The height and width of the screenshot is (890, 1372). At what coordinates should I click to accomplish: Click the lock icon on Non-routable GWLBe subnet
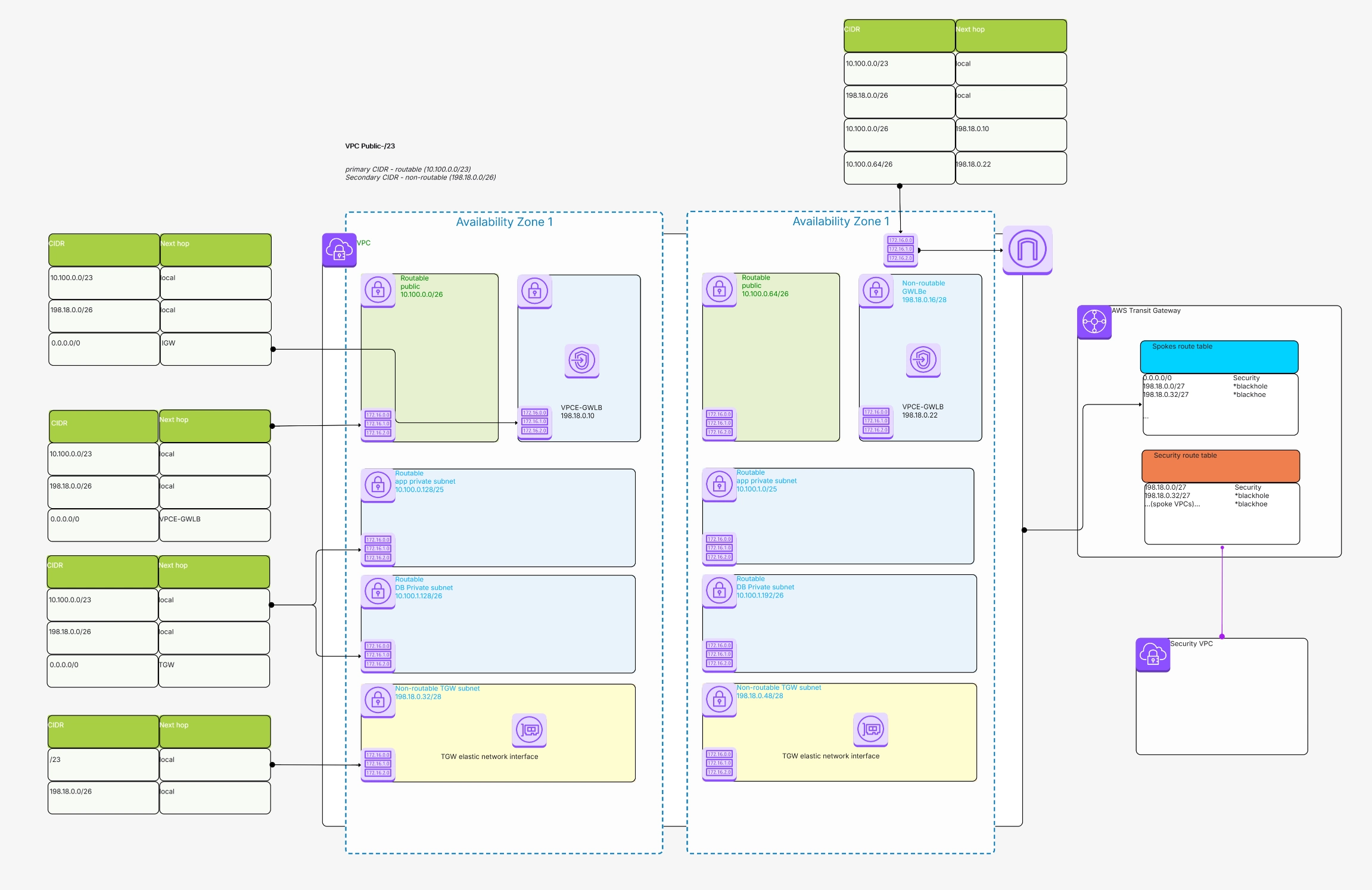875,291
